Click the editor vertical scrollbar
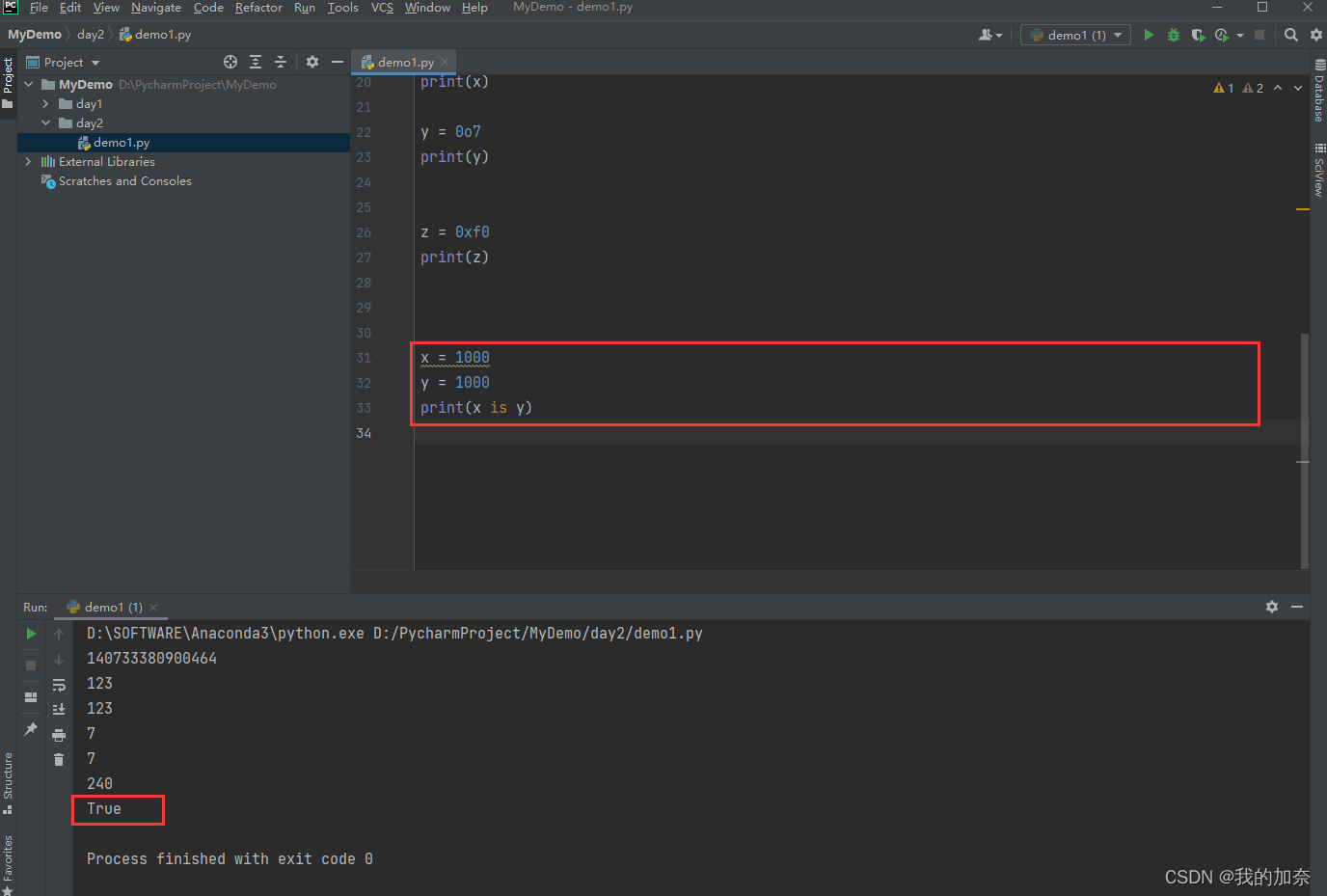1327x896 pixels. coord(1304,450)
